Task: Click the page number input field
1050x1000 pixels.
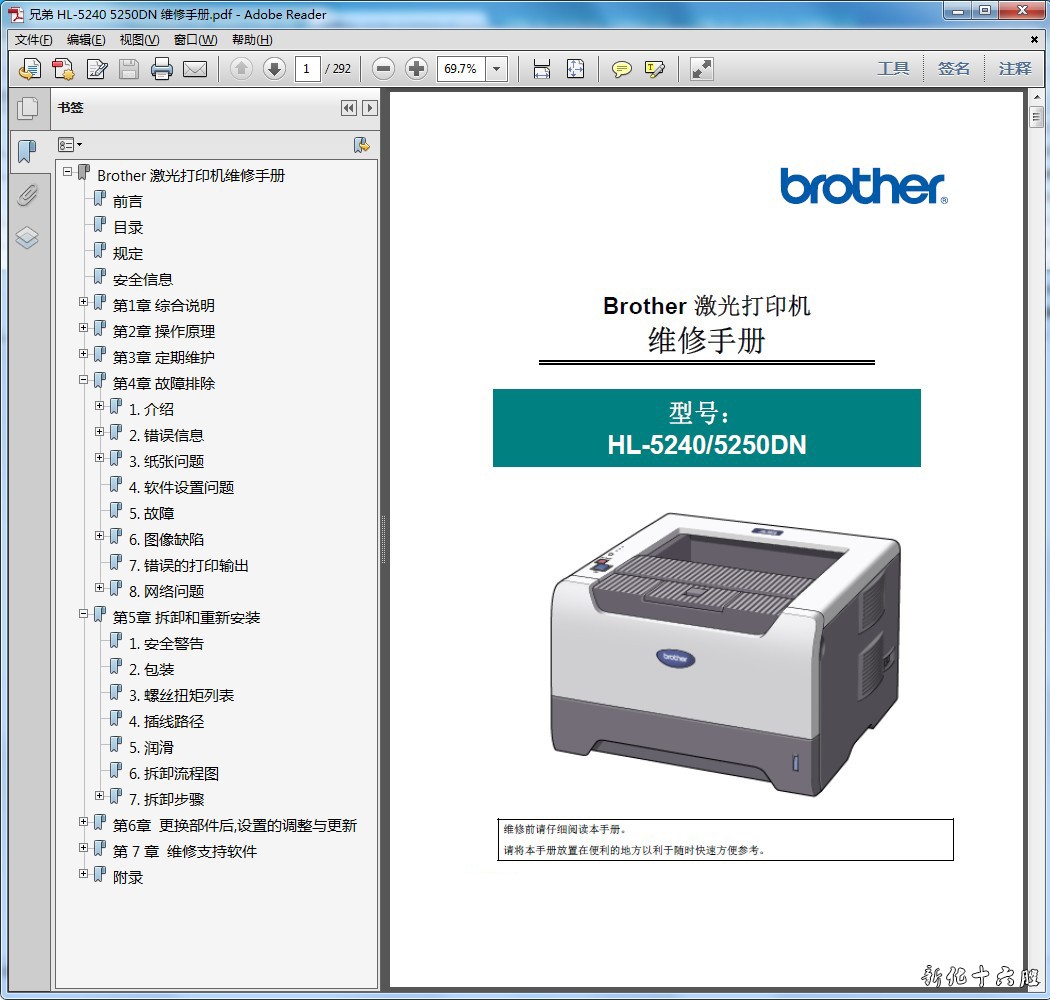Action: 307,69
